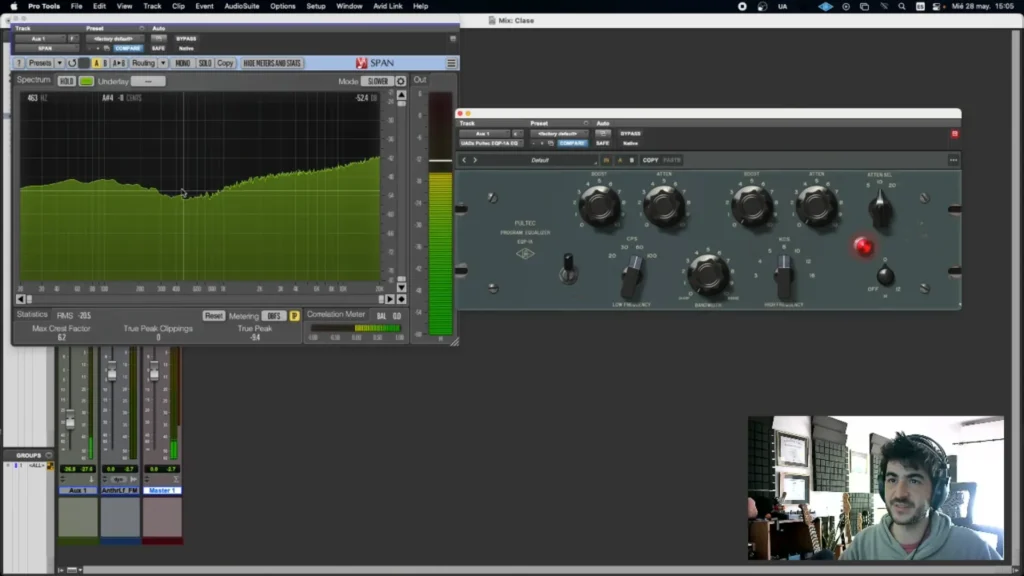Toggle SPAN spectrum HOLD button

66,82
